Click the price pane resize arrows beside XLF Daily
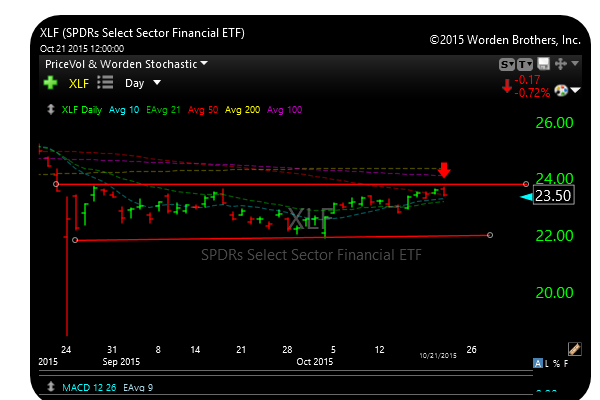This screenshot has width=600, height=400. coord(51,110)
